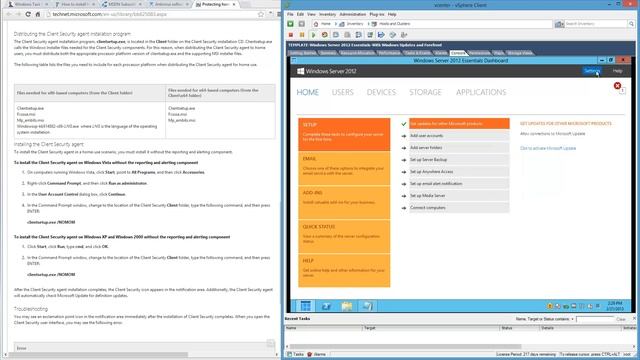The height and width of the screenshot is (360, 640).
Task: Click the Recent Tasks filter text field
Action: coord(594,319)
